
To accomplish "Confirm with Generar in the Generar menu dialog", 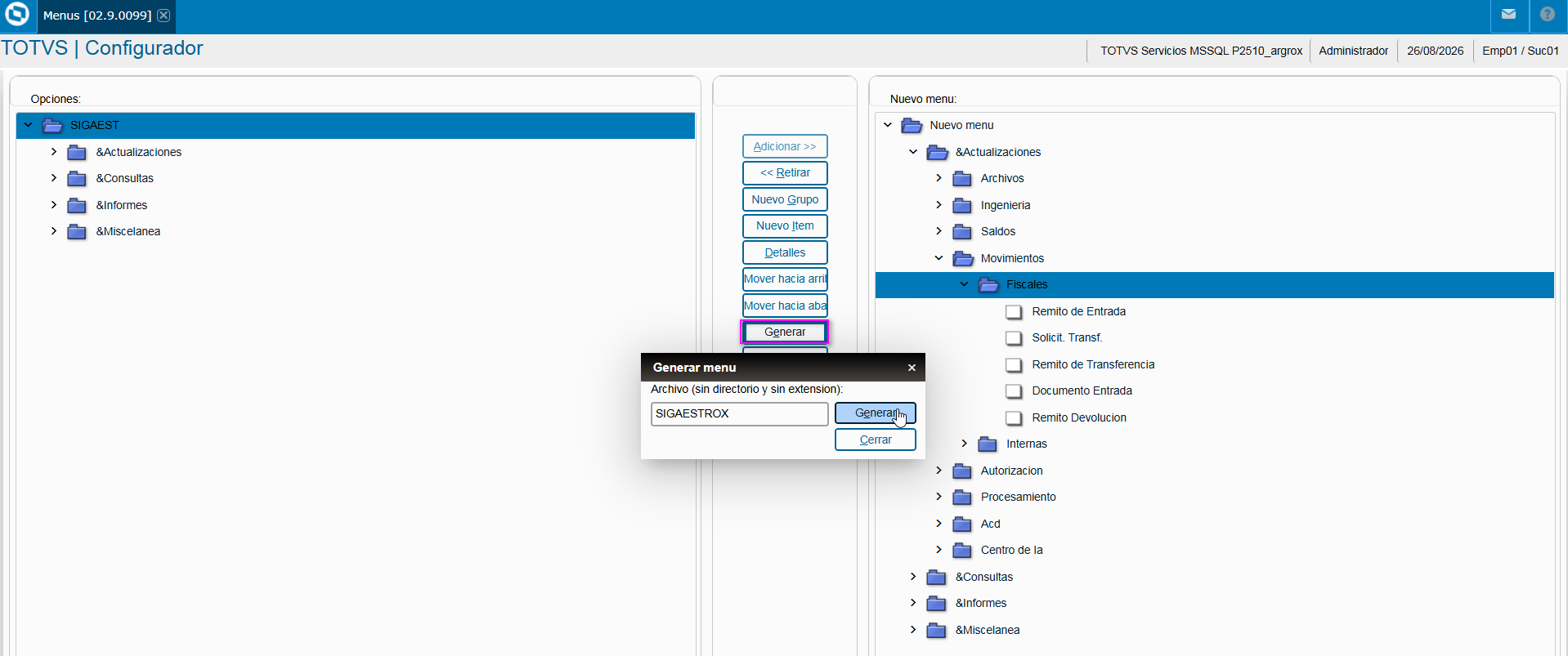I will pos(875,413).
